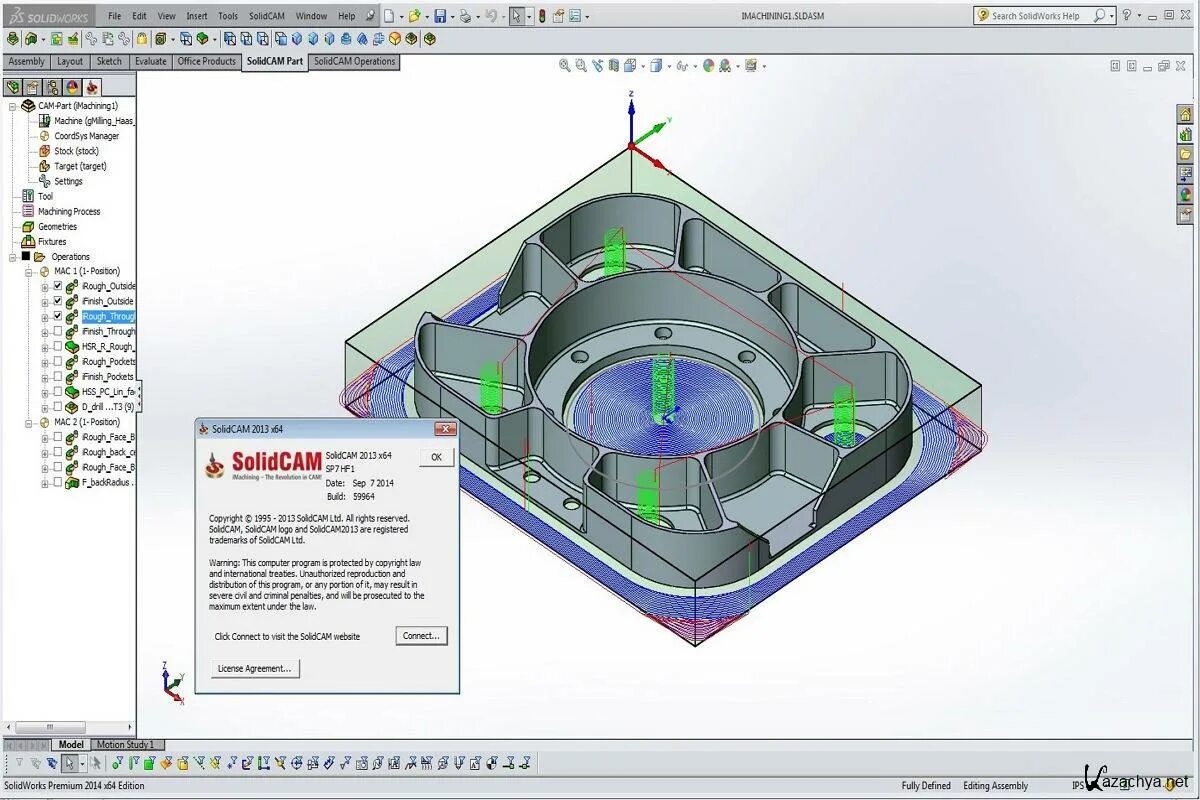The height and width of the screenshot is (800, 1200).
Task: Uncheck the iFinish_Outside operation checkbox
Action: [x=57, y=301]
